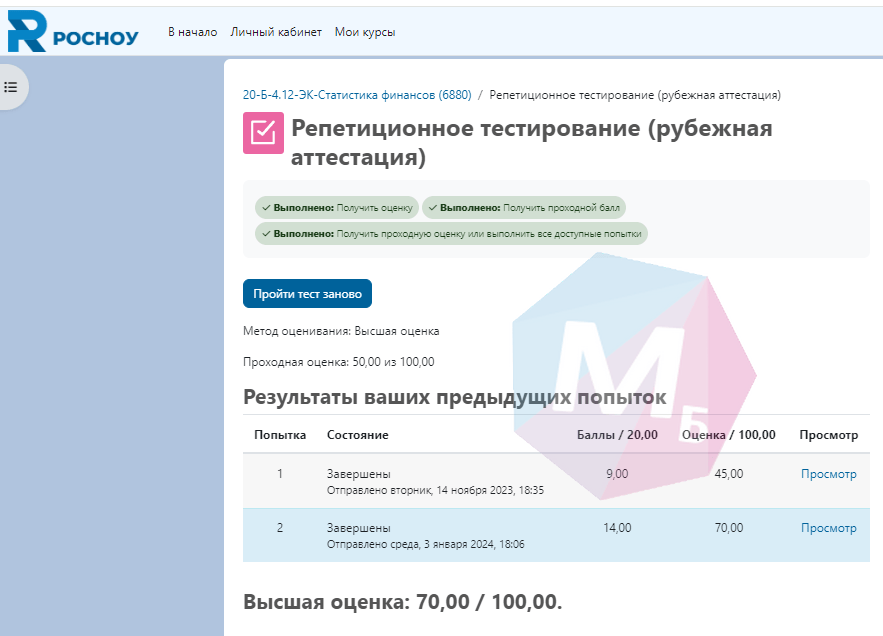This screenshot has width=883, height=636.
Task: Click the 'Попытка' column header
Action: pos(280,435)
